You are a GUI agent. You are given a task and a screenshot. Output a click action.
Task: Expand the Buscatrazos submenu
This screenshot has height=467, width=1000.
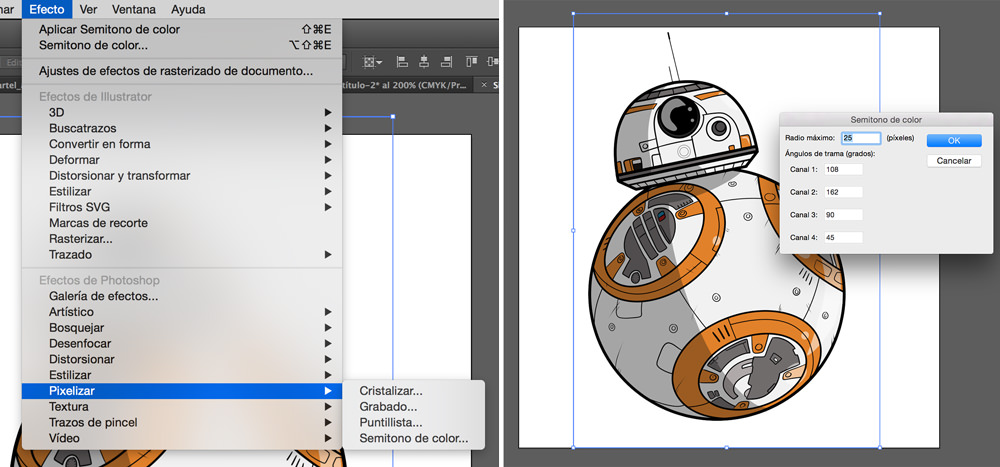click(182, 128)
